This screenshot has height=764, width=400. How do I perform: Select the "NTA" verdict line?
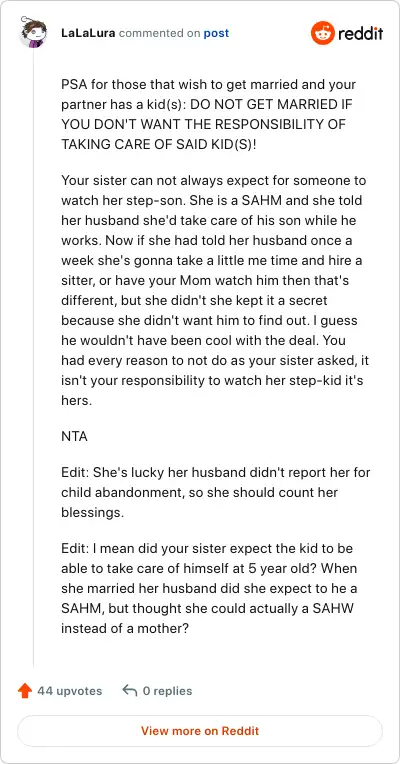click(75, 436)
